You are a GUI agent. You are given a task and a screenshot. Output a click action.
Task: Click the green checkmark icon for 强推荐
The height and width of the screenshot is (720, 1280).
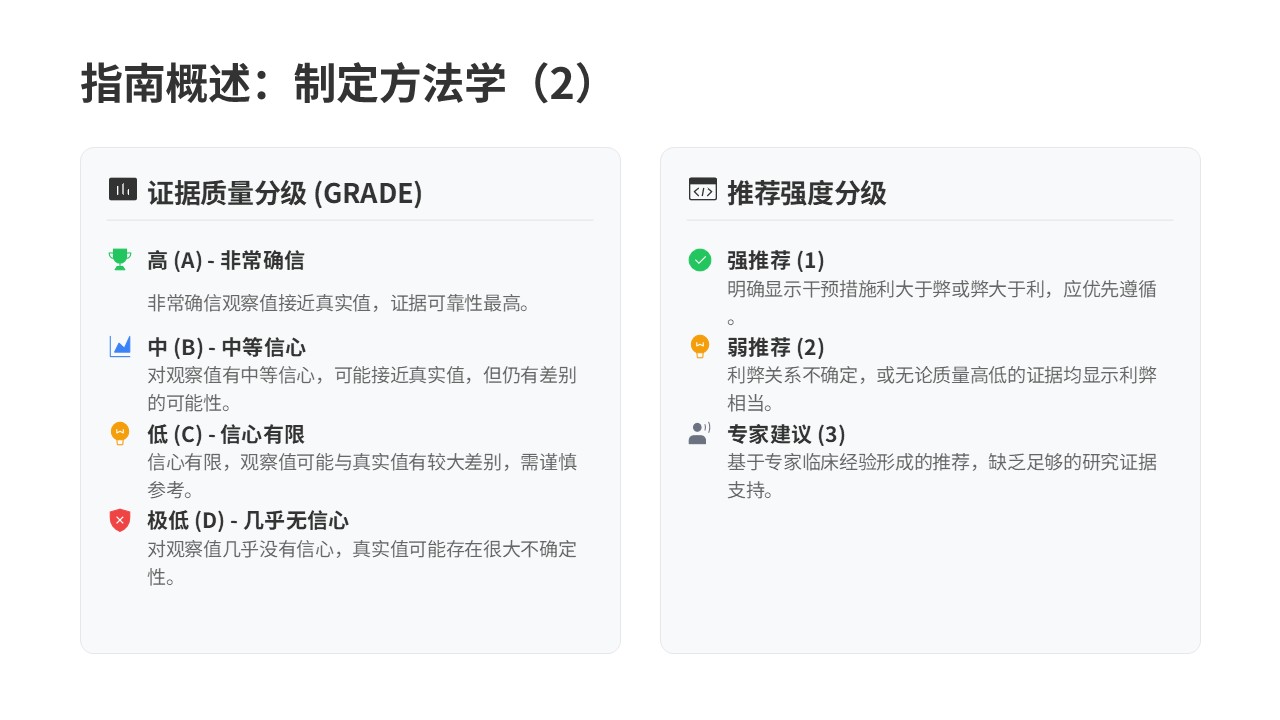(700, 260)
